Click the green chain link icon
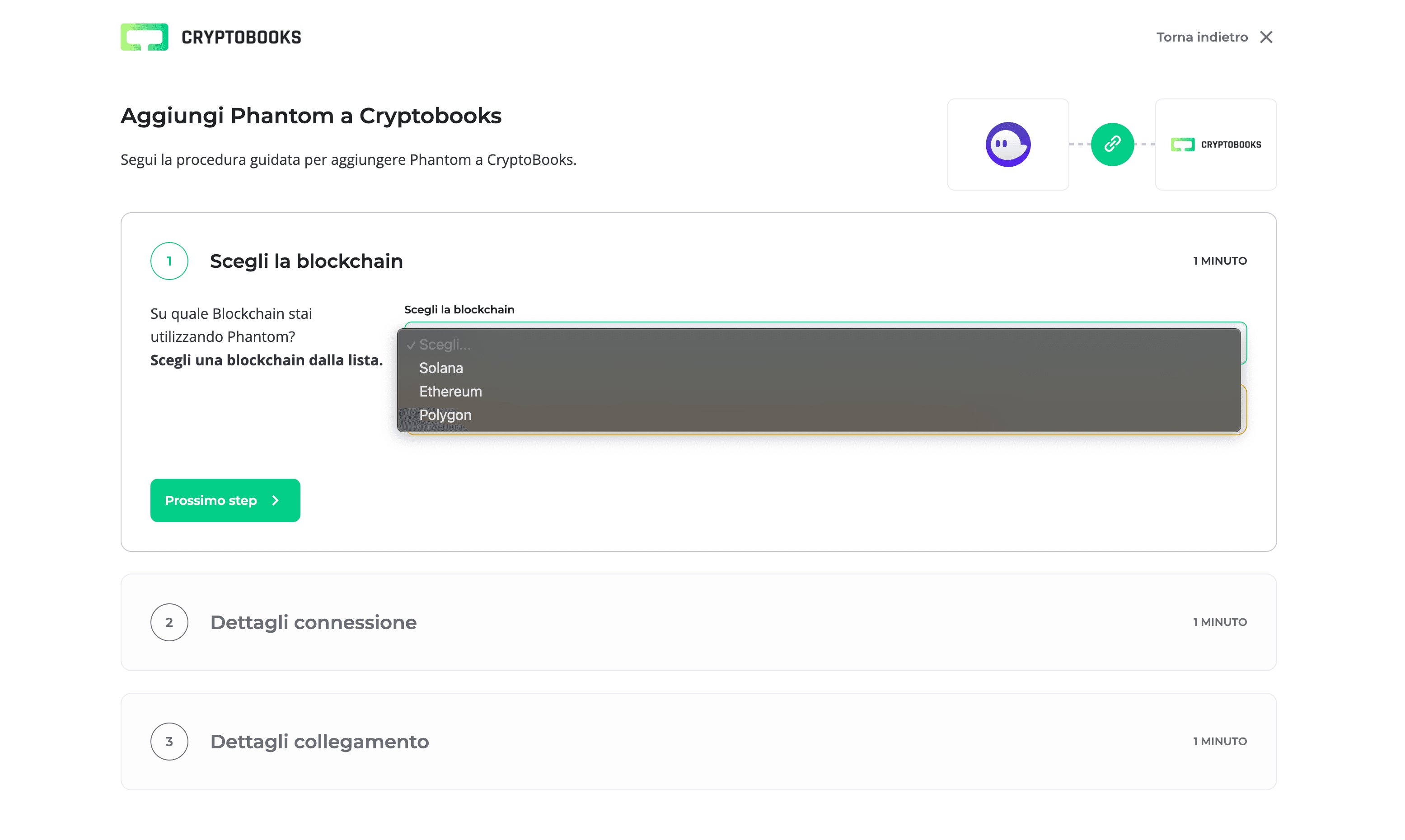Screen dimensions: 1405x840 click(1112, 145)
